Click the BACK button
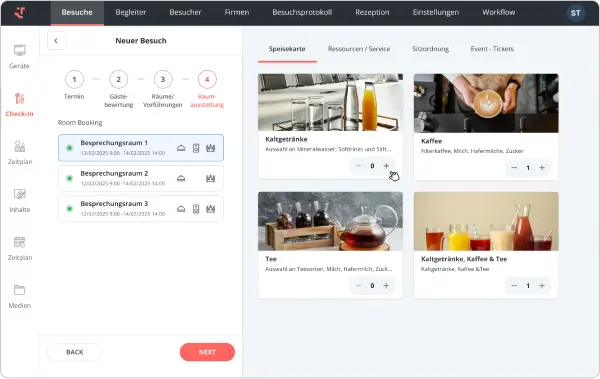The height and width of the screenshot is (379, 600). pos(75,352)
